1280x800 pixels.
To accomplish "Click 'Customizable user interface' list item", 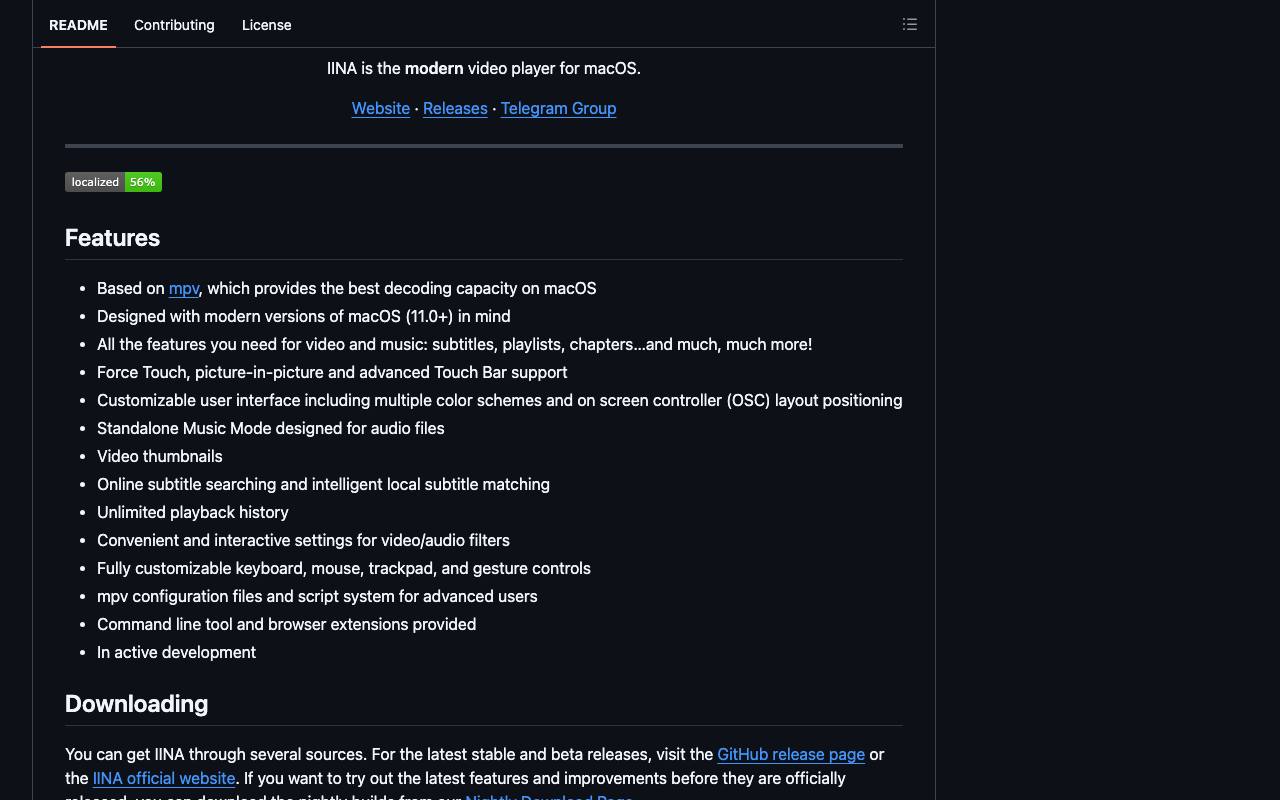I will point(499,400).
